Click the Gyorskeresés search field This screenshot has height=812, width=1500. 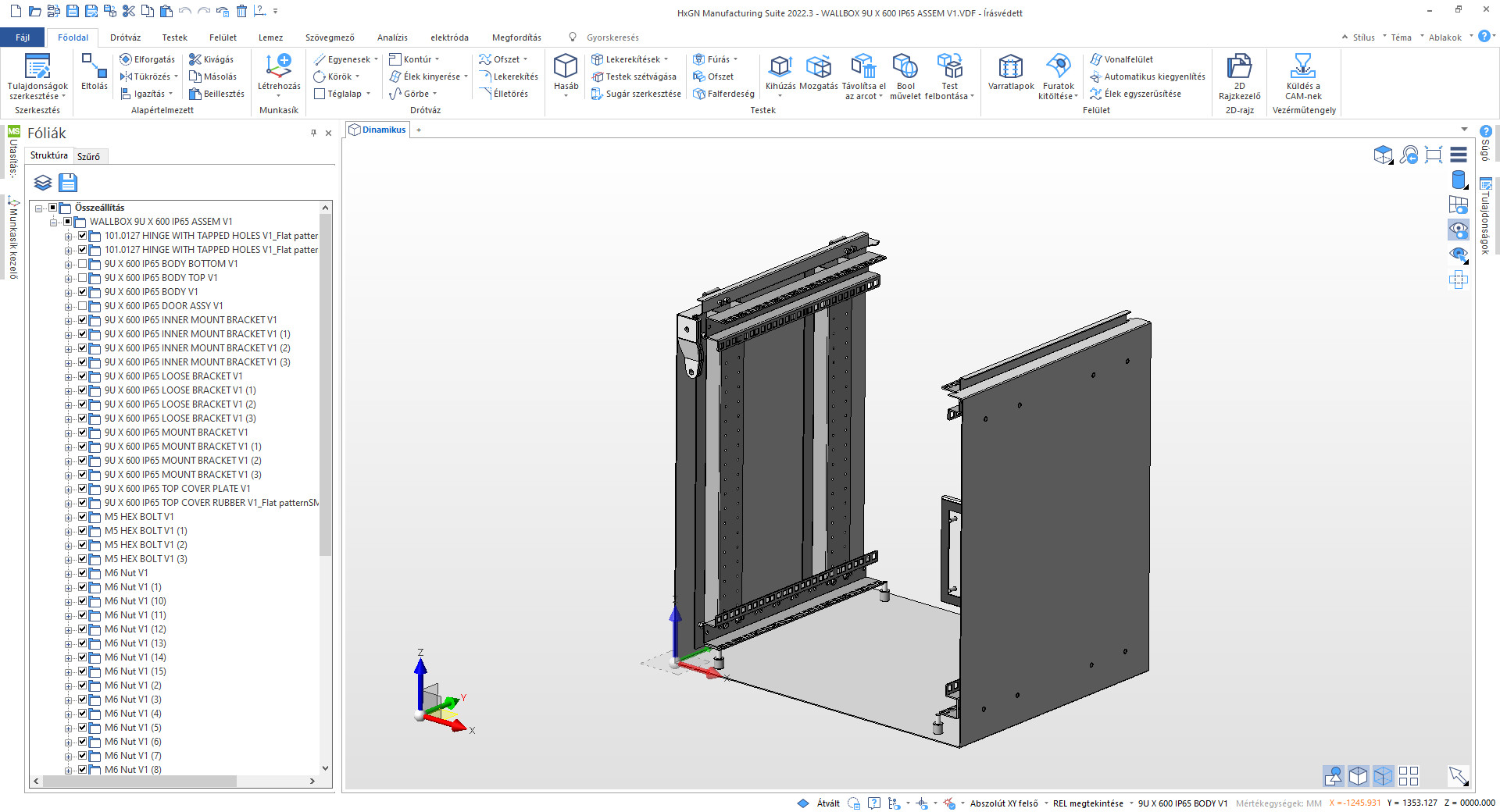[612, 37]
